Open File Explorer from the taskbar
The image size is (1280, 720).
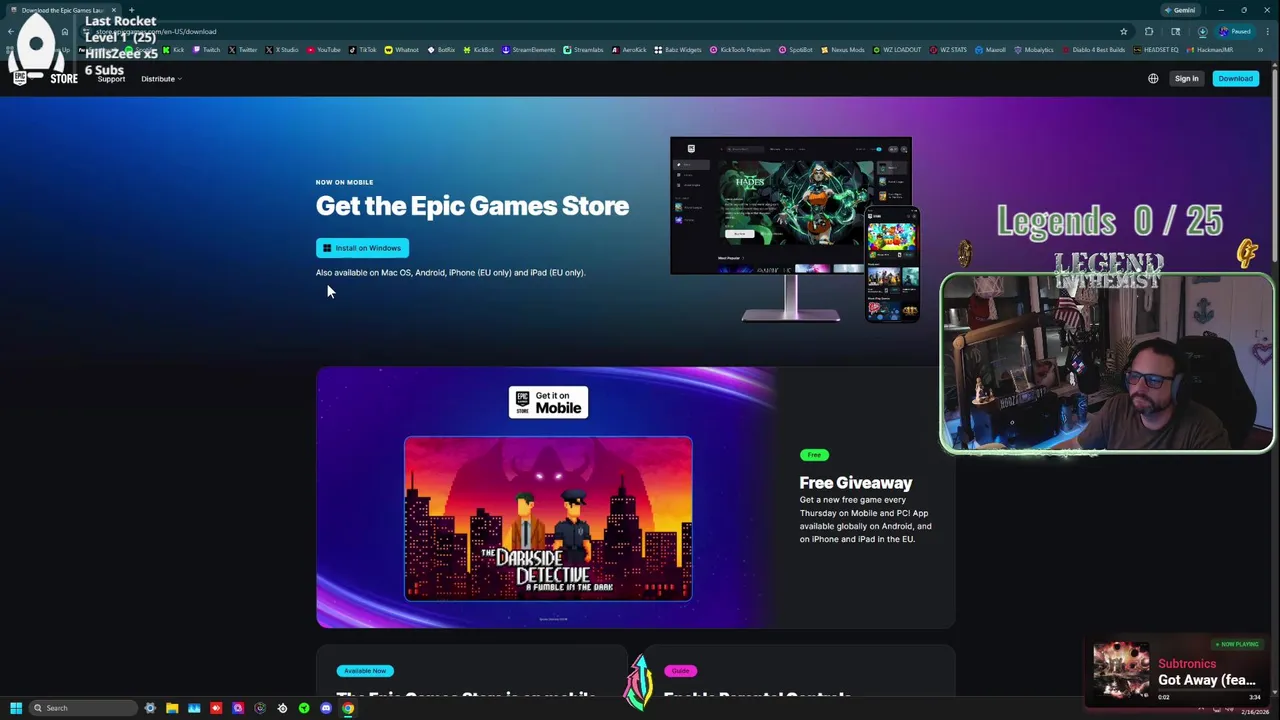coord(172,708)
